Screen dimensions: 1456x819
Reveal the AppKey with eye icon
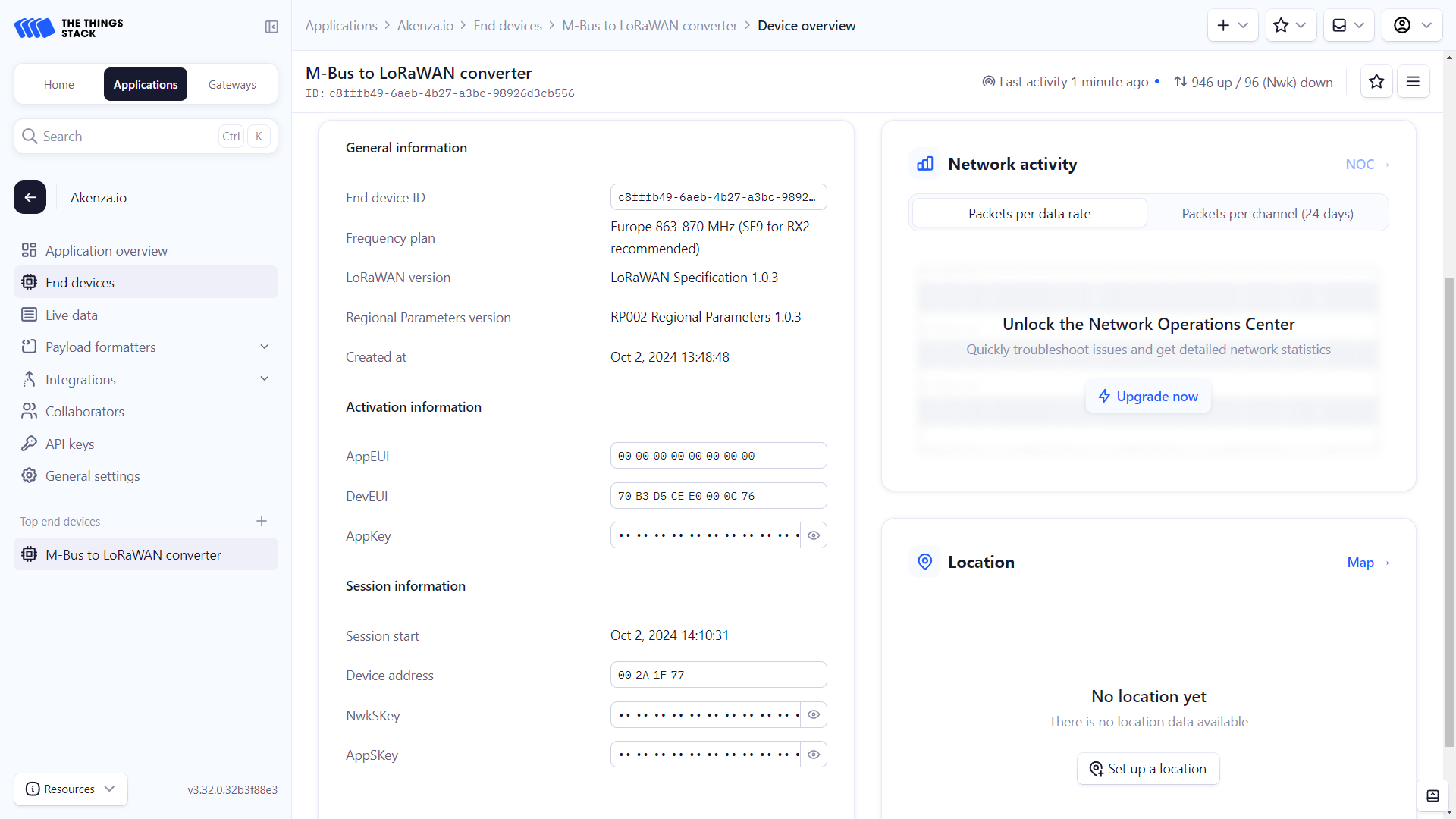[x=814, y=535]
